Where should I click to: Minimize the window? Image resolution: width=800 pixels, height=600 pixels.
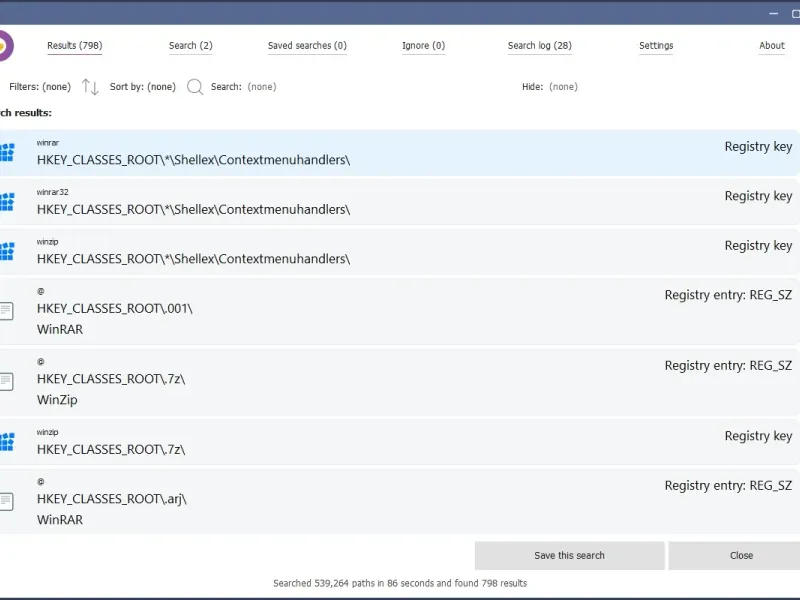[x=773, y=13]
